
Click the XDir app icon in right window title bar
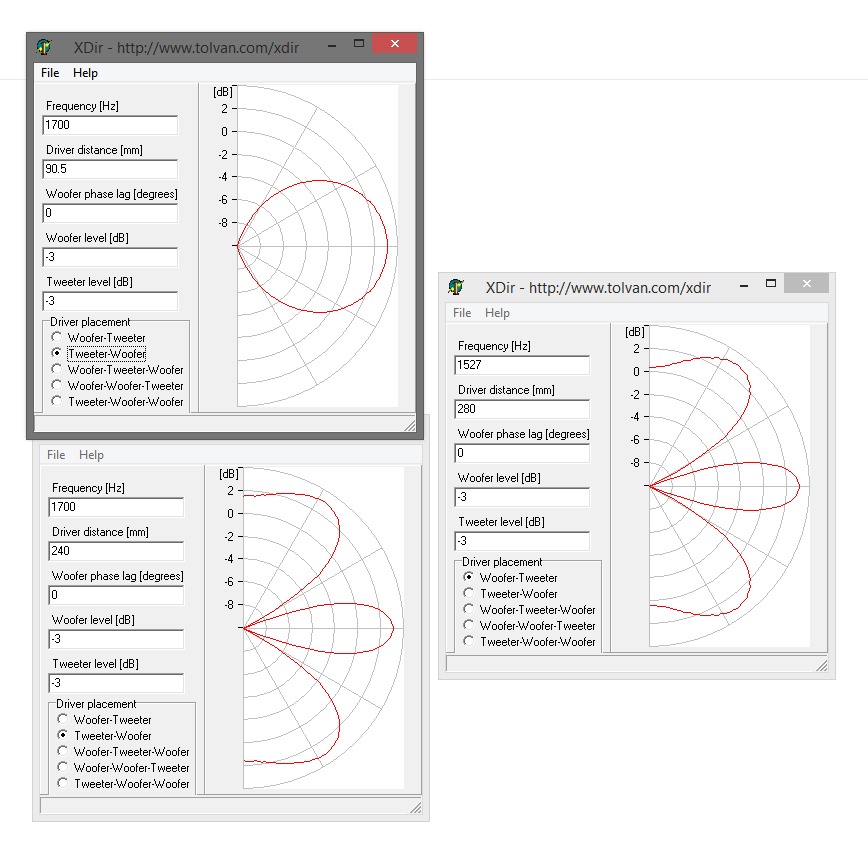pos(456,287)
